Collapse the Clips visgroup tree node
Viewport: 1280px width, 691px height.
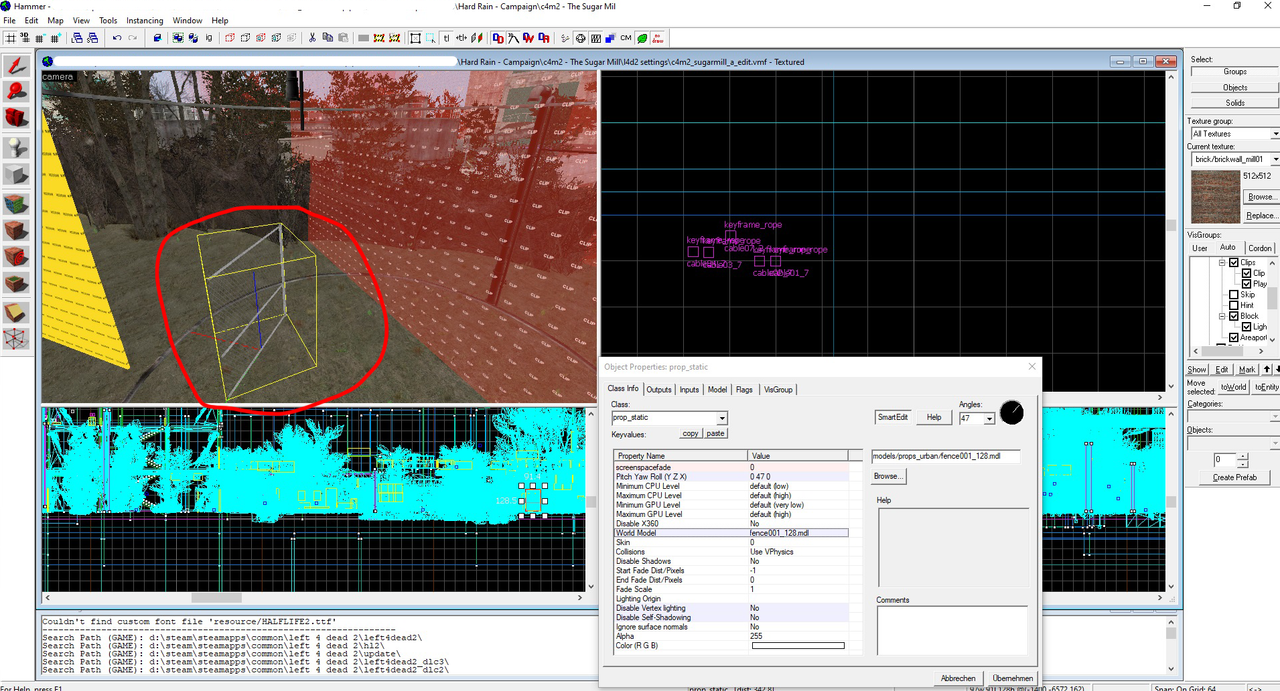[1222, 263]
